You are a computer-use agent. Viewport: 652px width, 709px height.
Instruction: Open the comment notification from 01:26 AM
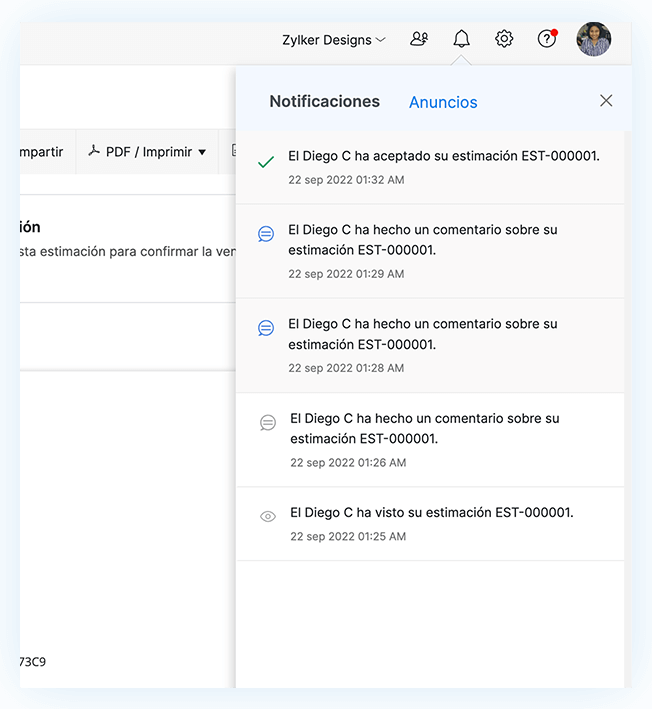(430, 440)
